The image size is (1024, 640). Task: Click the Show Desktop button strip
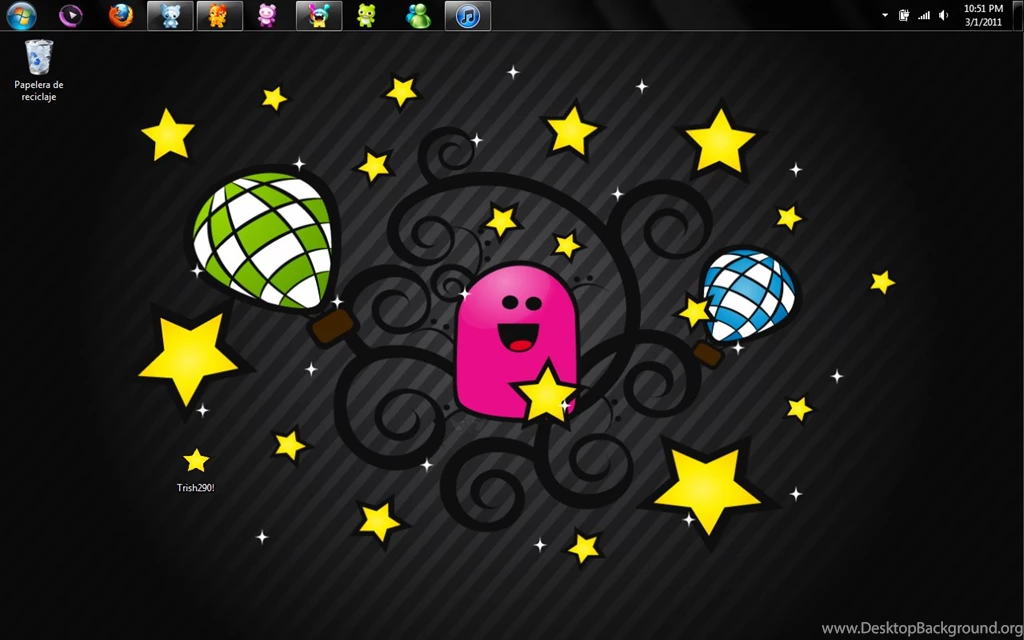click(x=1019, y=15)
